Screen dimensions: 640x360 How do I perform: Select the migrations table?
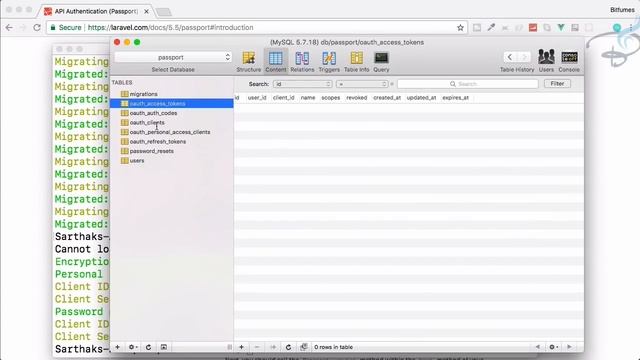tap(172, 94)
